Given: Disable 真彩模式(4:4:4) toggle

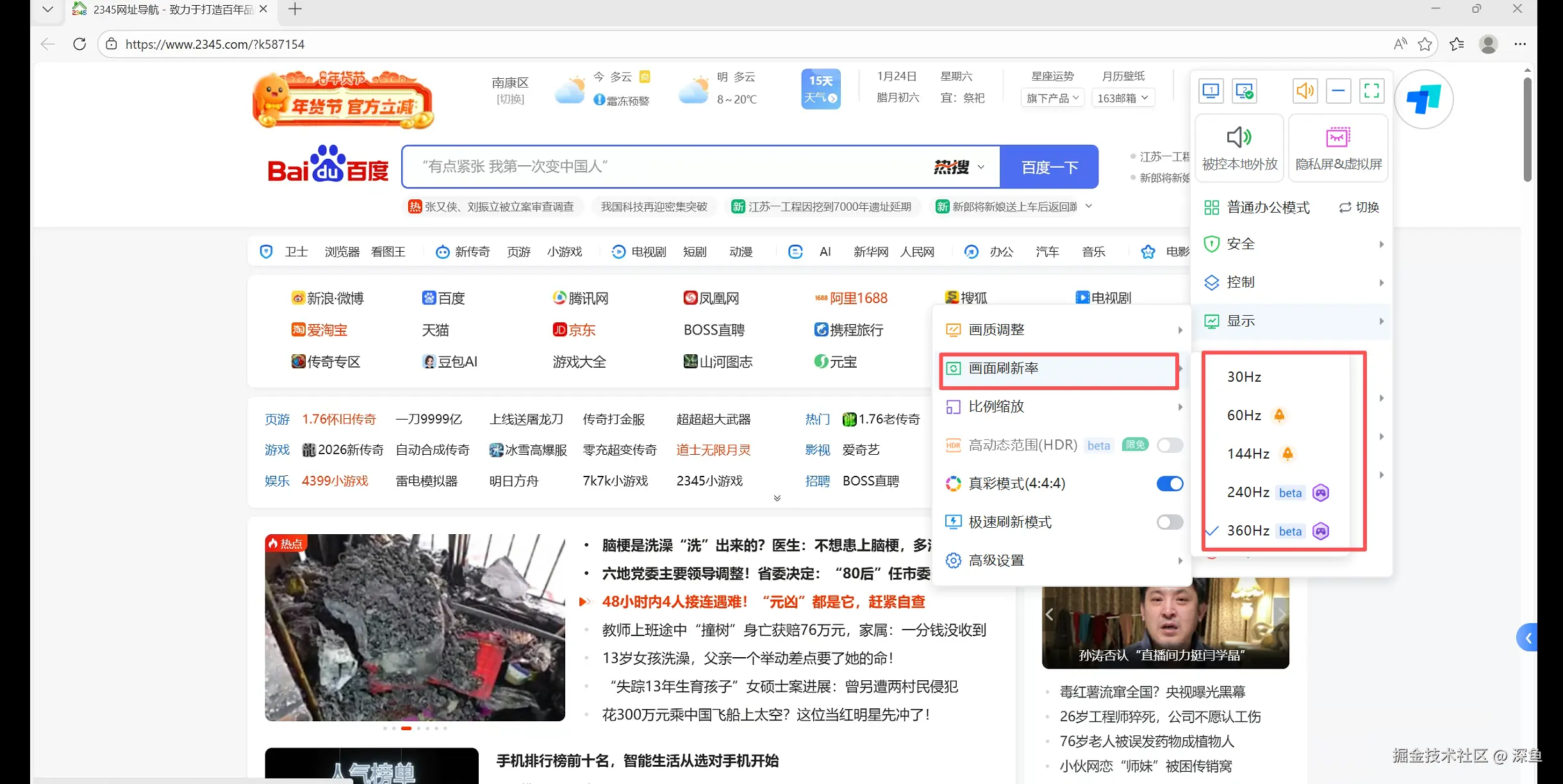Looking at the screenshot, I should (x=1170, y=484).
